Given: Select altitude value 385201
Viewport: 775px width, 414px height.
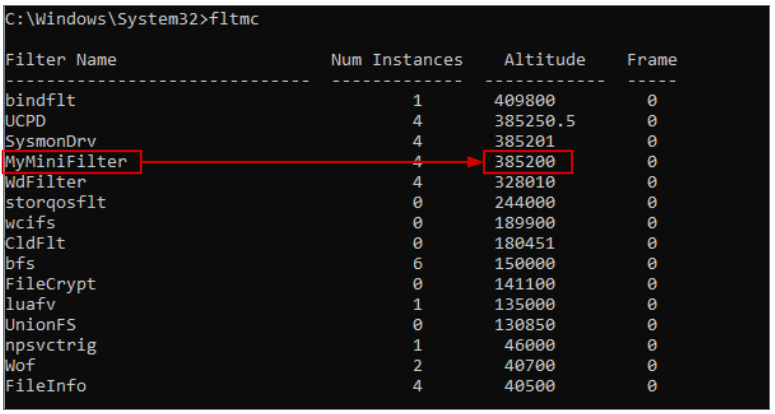Looking at the screenshot, I should point(525,141).
